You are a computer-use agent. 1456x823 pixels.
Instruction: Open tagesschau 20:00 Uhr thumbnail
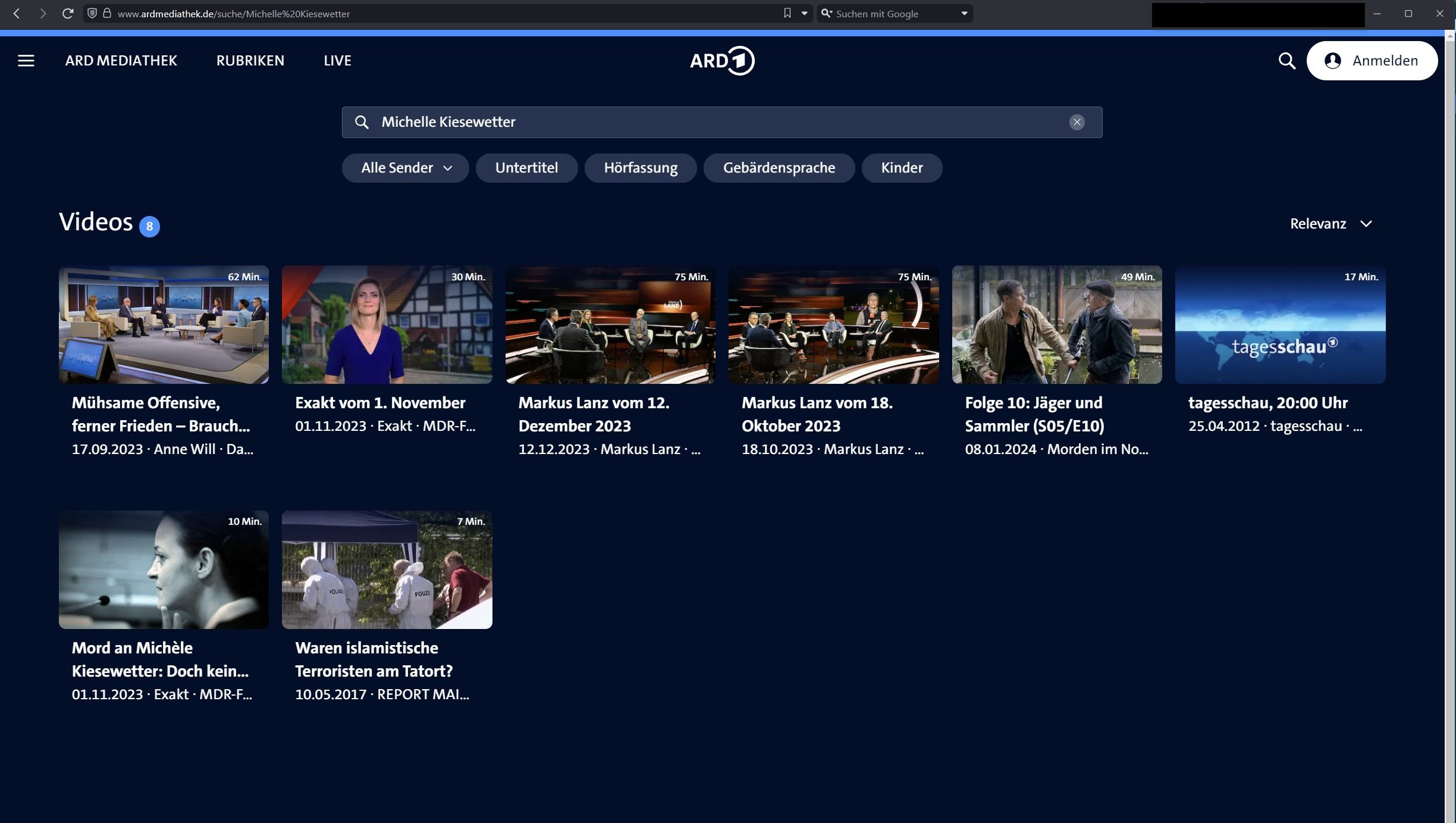1281,324
